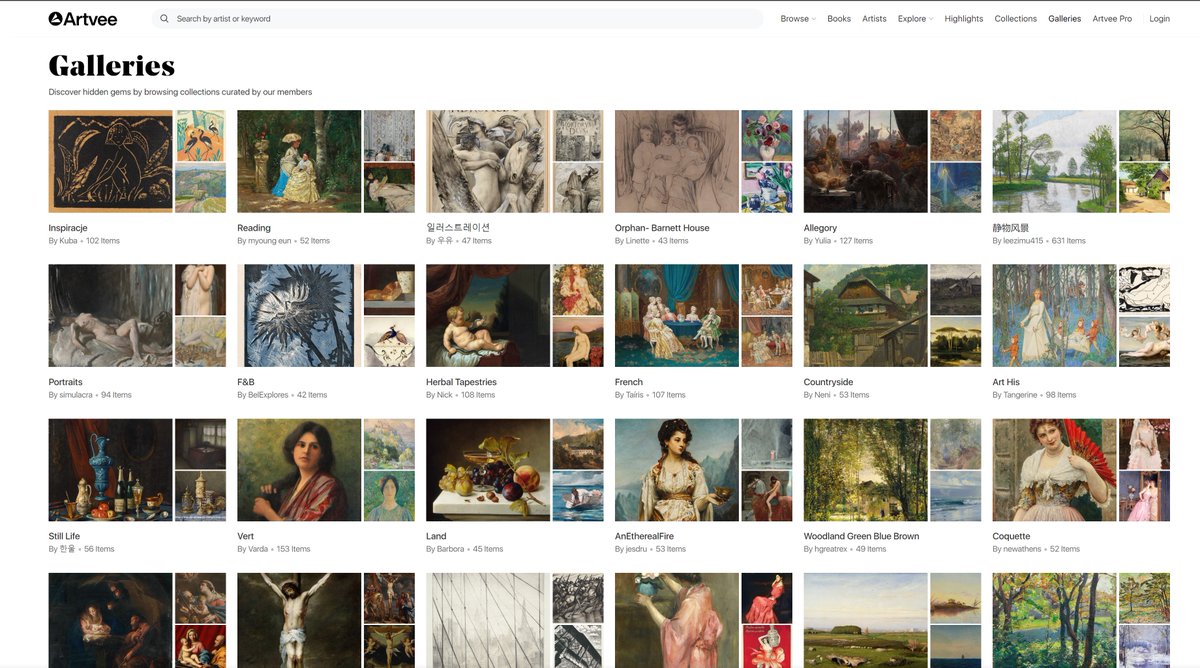1200x668 pixels.
Task: Click the French gallery main salon painting
Action: 677,315
